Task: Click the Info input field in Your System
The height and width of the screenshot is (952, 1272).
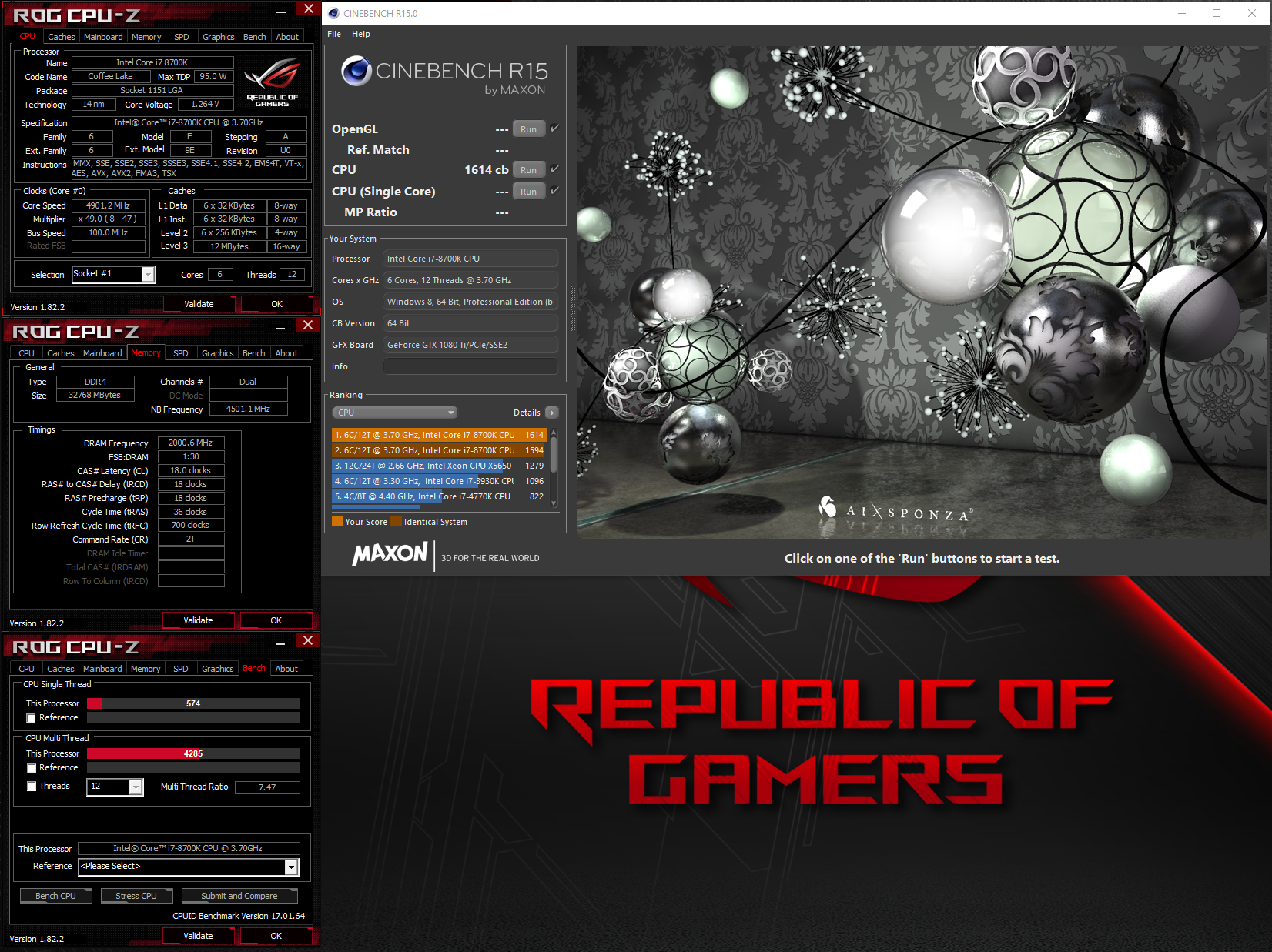Action: pos(470,366)
